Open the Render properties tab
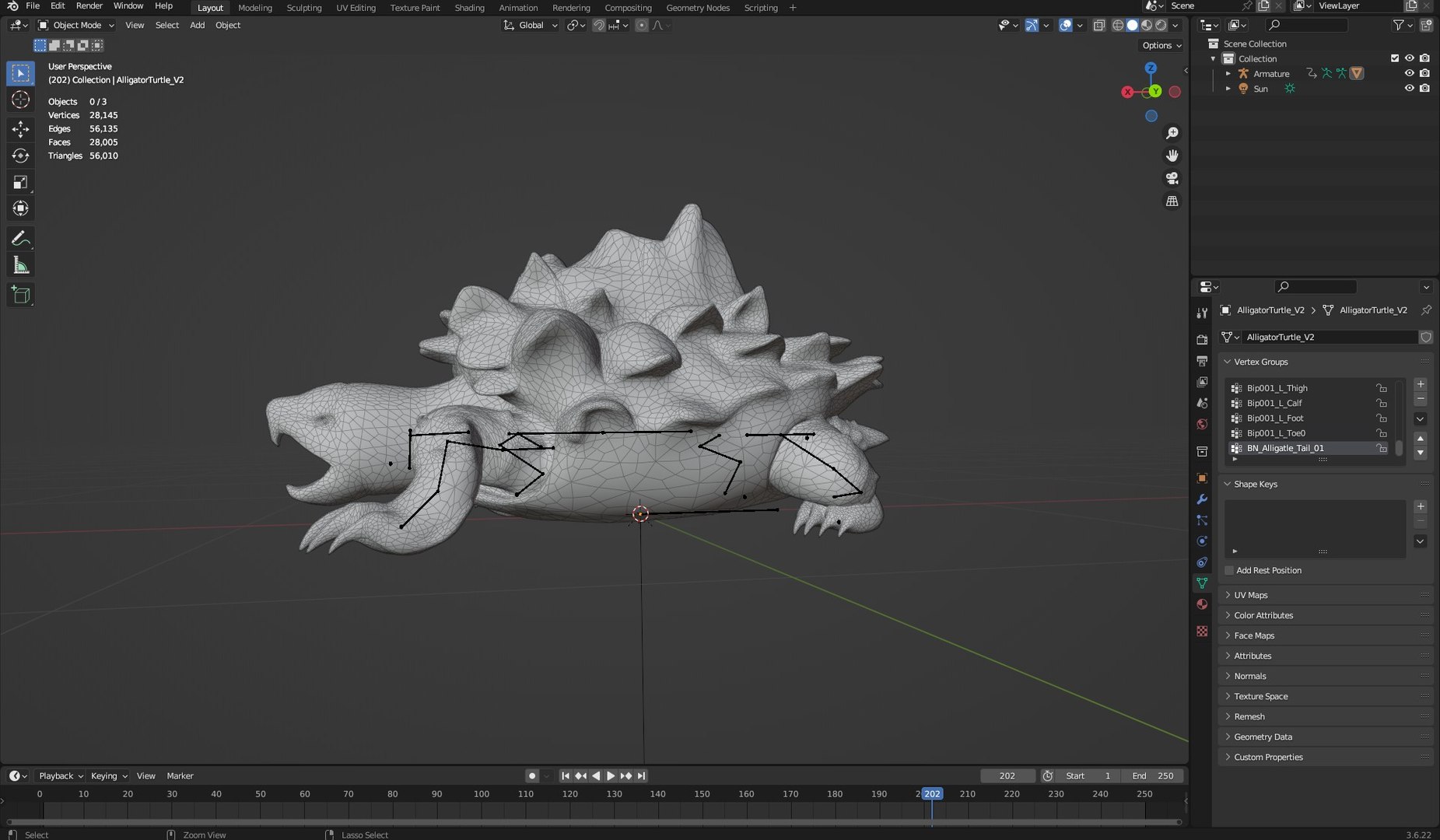The image size is (1440, 840). [1202, 339]
